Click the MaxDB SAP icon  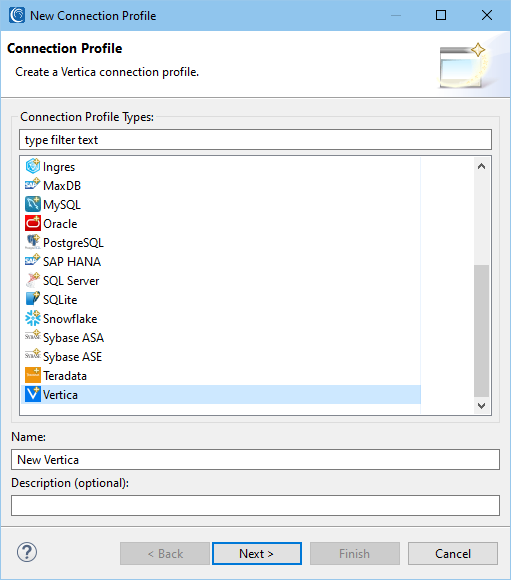click(x=33, y=185)
